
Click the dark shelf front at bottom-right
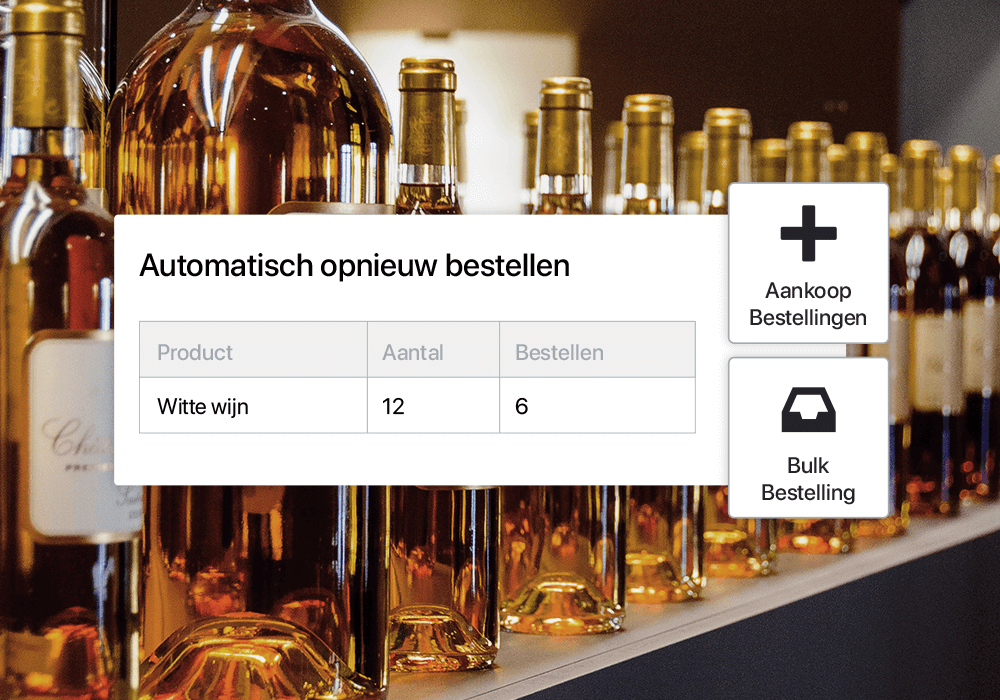tap(829, 638)
